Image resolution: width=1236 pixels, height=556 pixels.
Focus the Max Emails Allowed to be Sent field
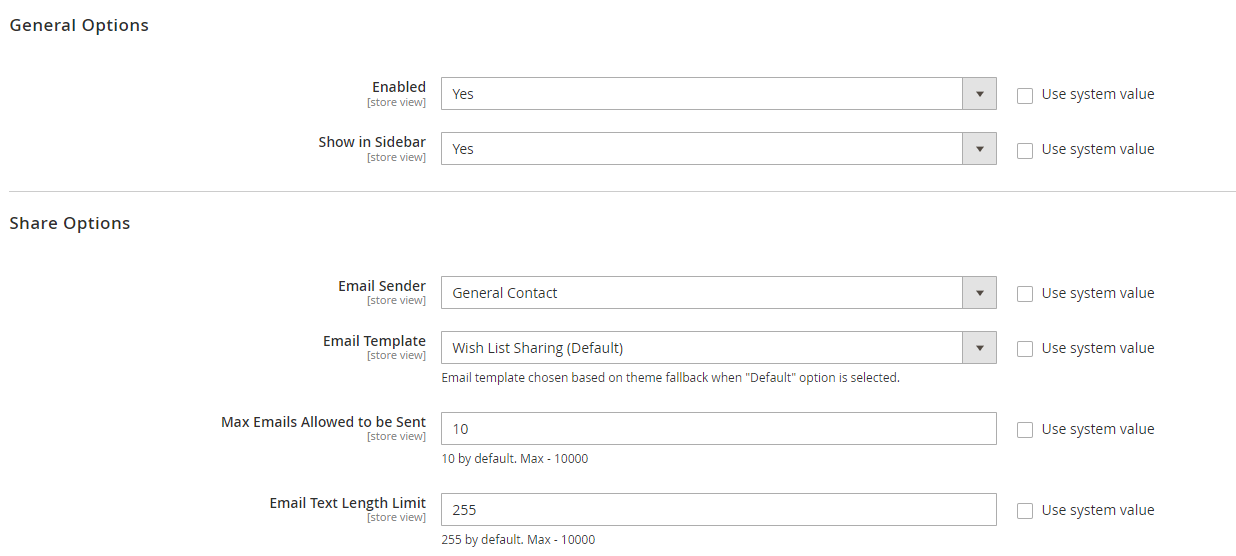[718, 429]
